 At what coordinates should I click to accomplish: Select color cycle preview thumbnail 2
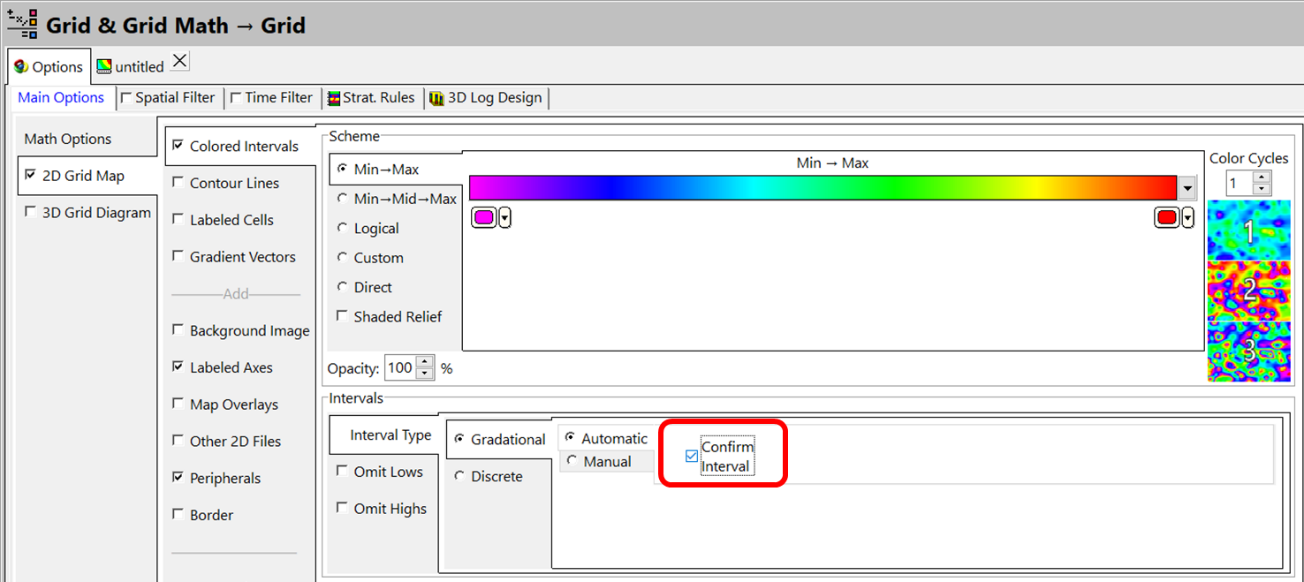coord(1248,290)
